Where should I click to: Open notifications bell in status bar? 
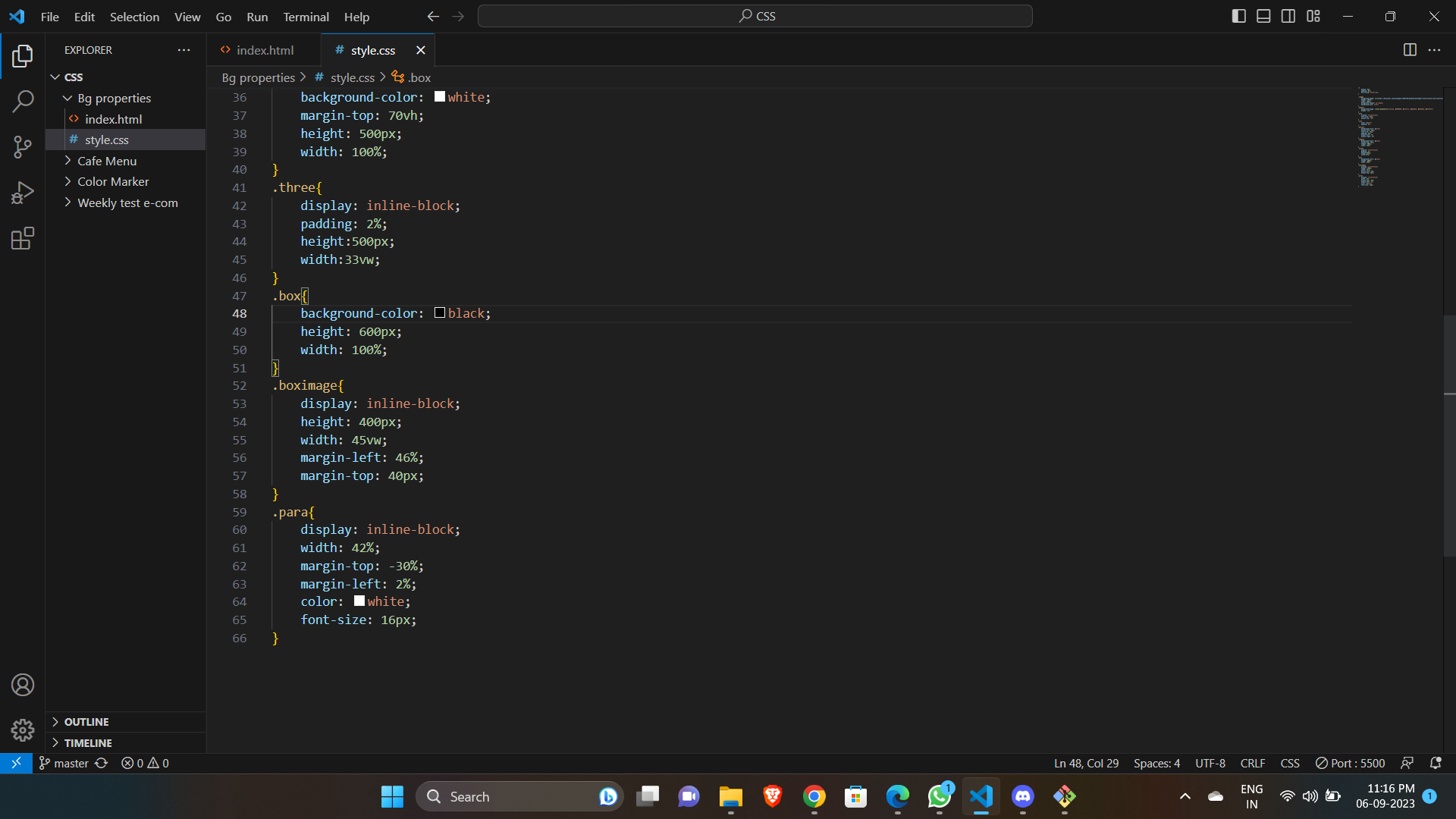coord(1437,763)
